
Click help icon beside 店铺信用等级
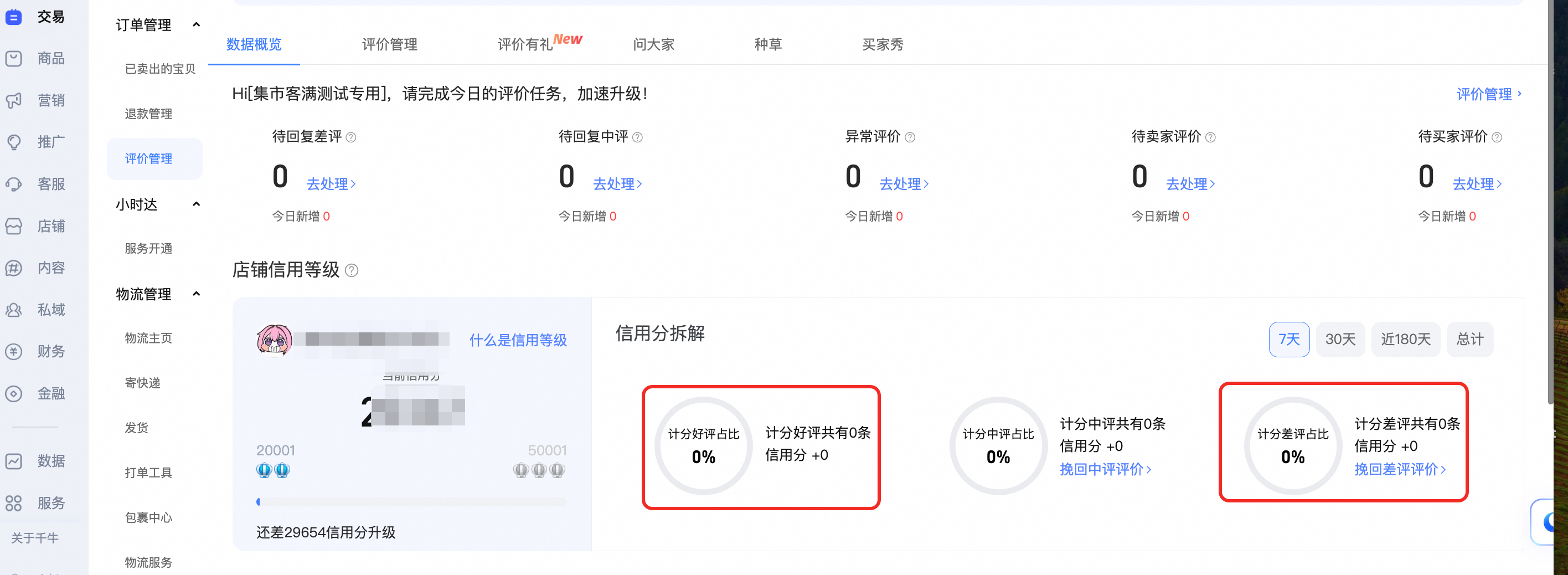pos(352,270)
